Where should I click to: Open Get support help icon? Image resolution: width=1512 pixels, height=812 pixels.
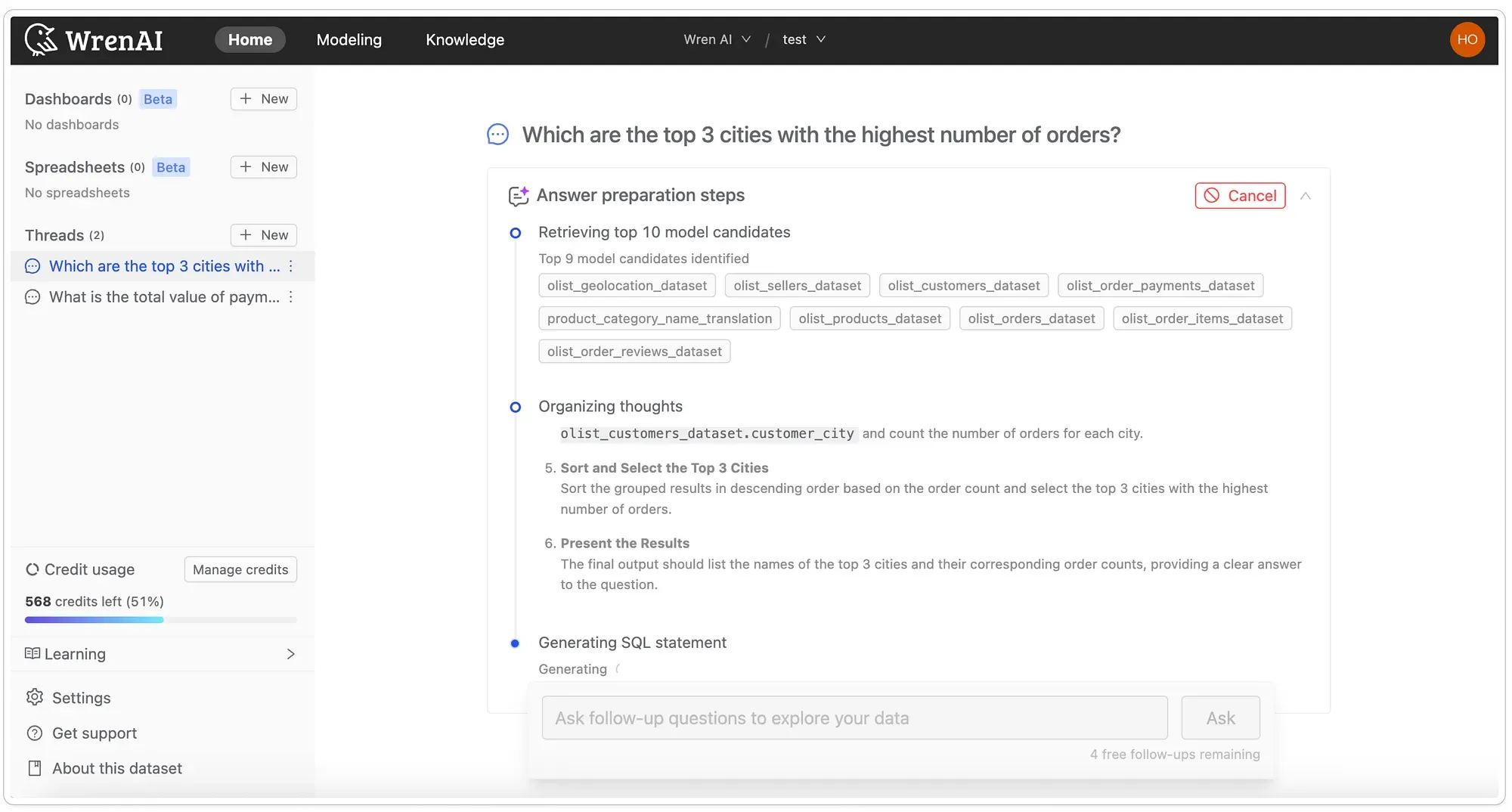pyautogui.click(x=34, y=733)
